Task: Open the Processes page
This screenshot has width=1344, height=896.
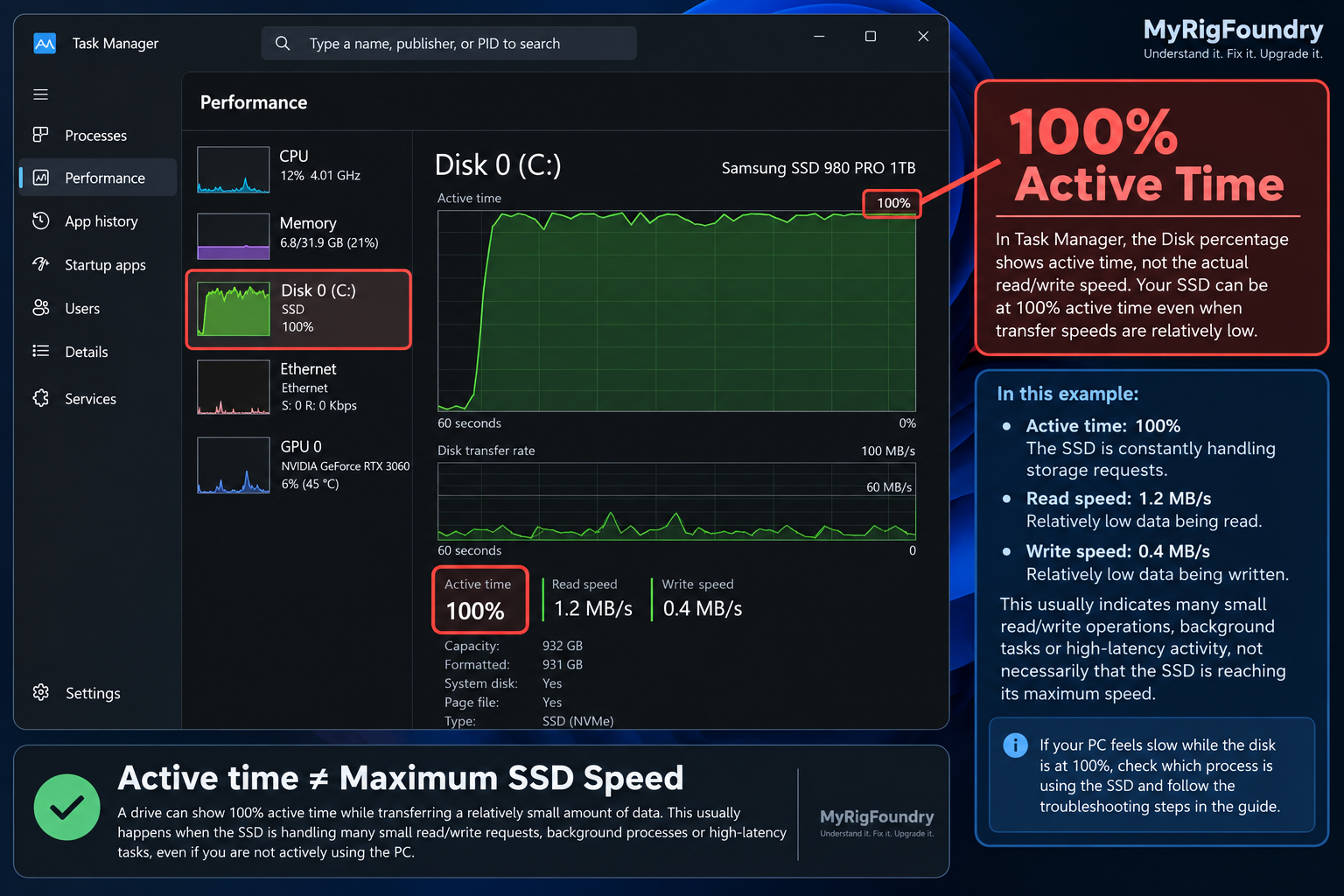Action: coord(96,136)
